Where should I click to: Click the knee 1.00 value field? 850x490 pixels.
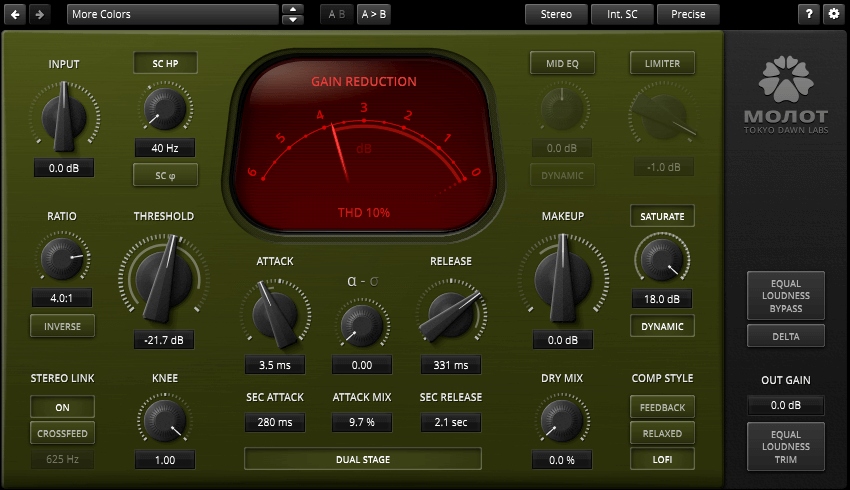(165, 460)
